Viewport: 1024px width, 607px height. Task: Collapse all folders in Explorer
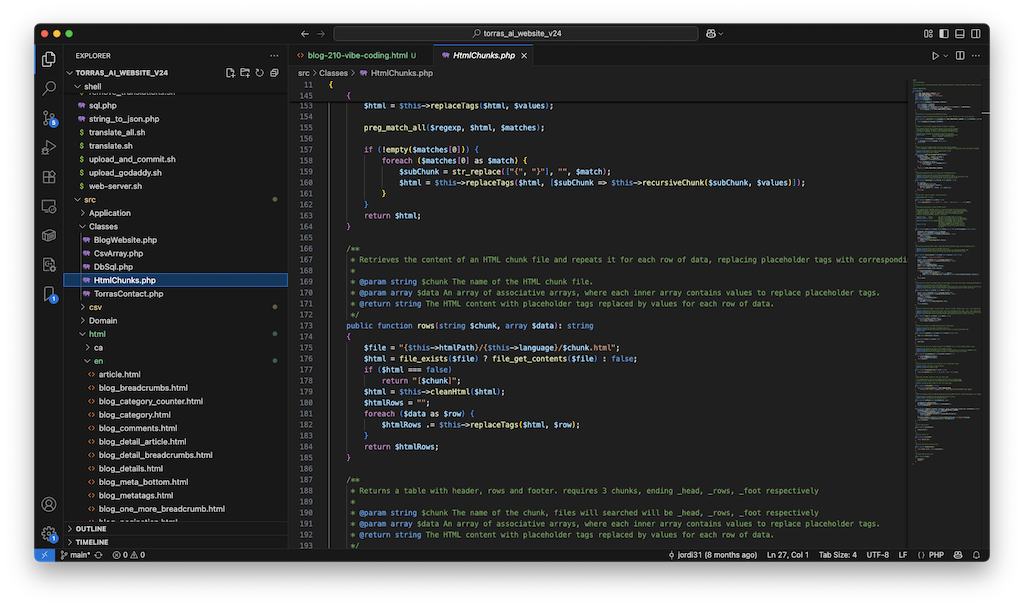tap(274, 73)
